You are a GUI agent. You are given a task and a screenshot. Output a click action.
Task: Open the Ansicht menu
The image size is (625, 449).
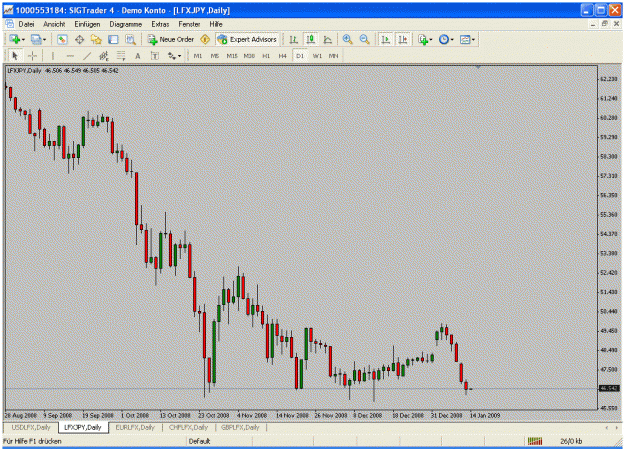(54, 24)
